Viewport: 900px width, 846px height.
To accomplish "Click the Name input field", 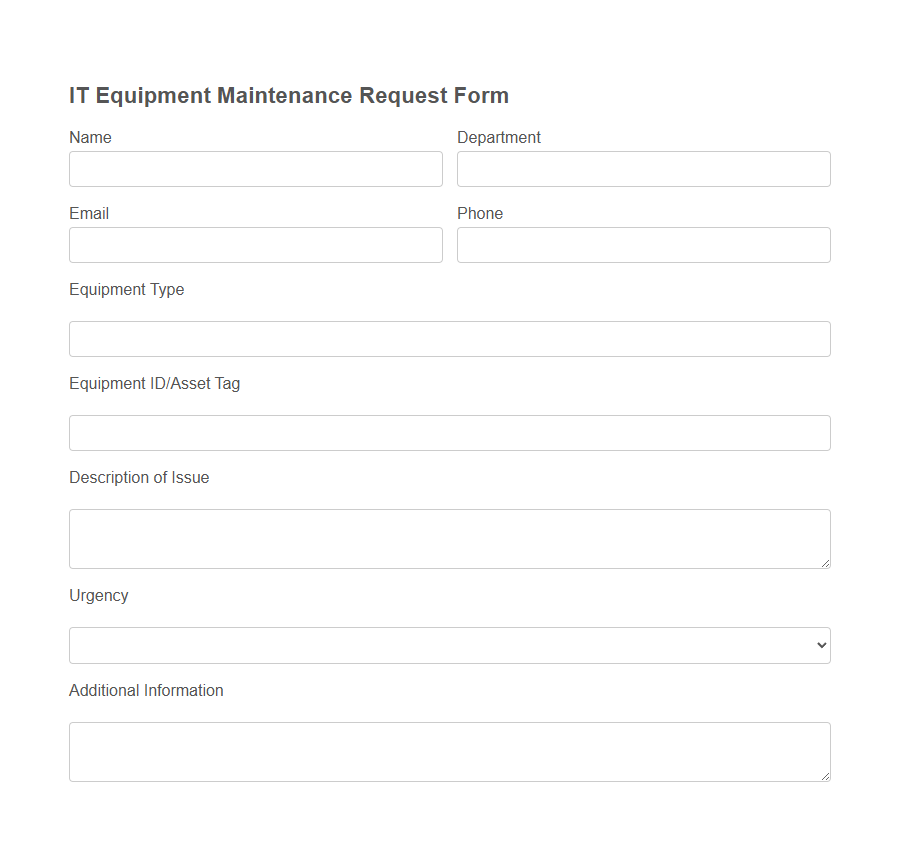I will coord(255,169).
